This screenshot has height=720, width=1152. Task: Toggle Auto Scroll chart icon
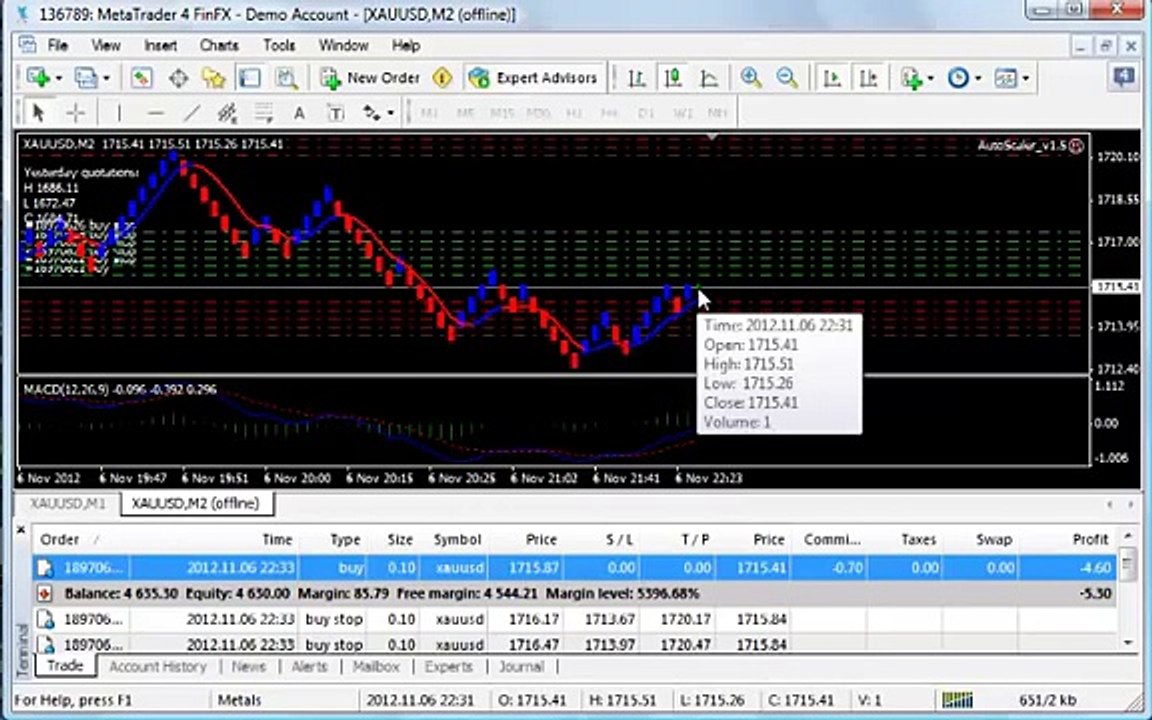pos(832,77)
